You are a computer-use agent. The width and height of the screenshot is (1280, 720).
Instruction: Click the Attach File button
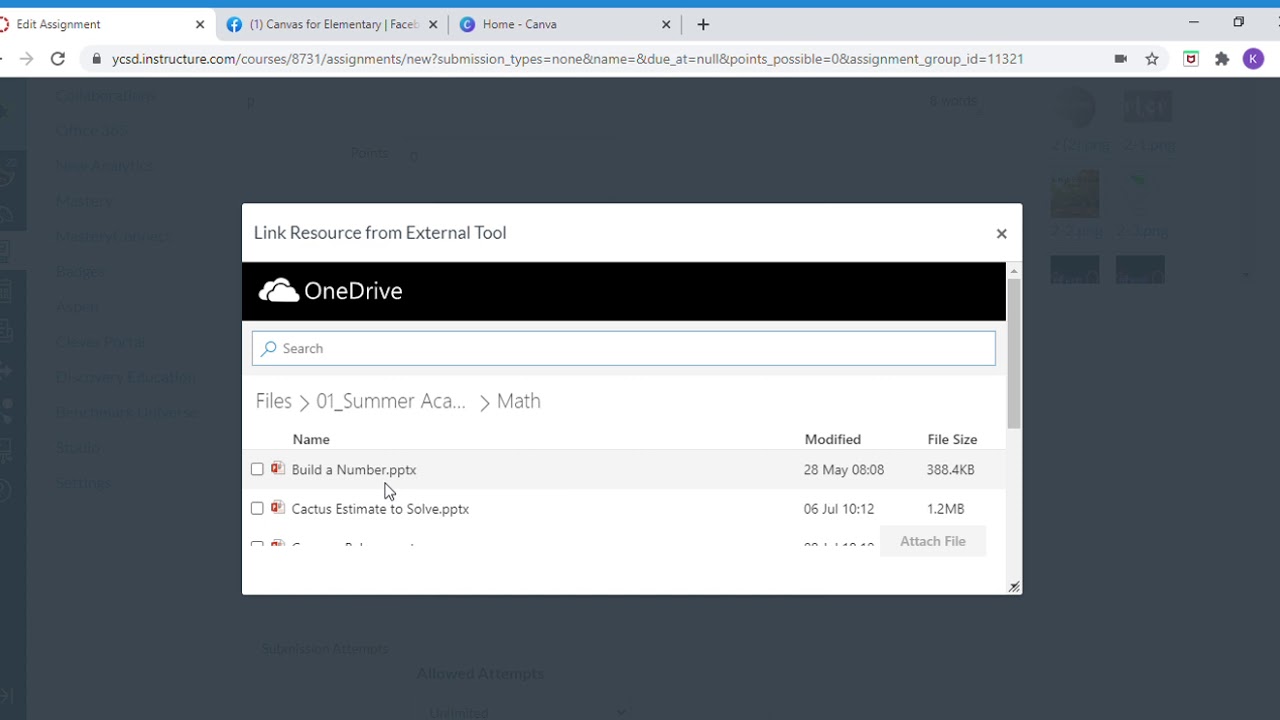[932, 541]
